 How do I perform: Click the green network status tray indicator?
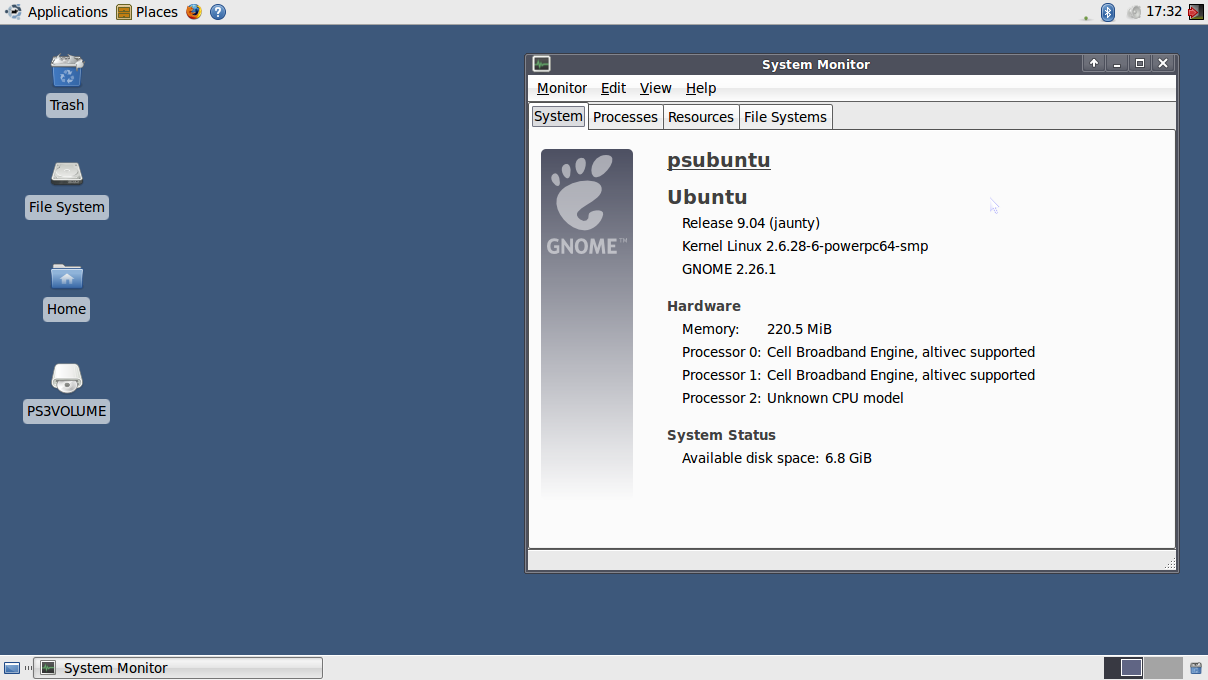1086,17
